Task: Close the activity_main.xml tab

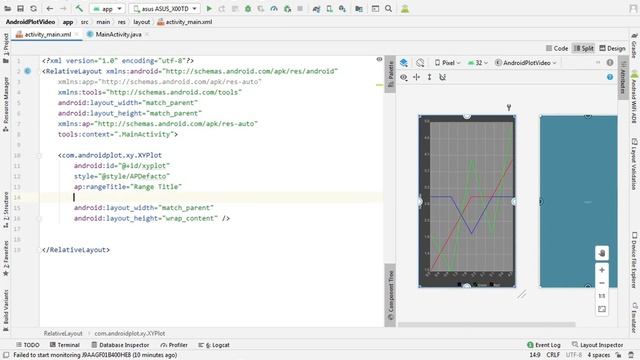Action: click(x=77, y=35)
